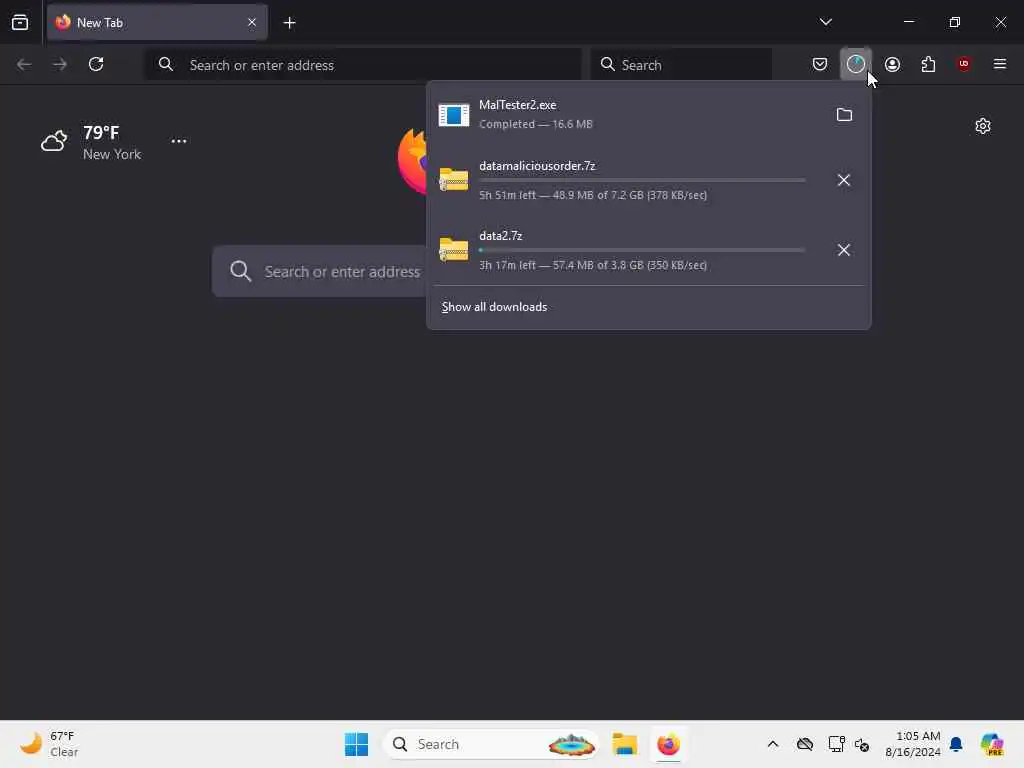Viewport: 1024px width, 768px height.
Task: Open the Windows Start menu
Action: 356,744
